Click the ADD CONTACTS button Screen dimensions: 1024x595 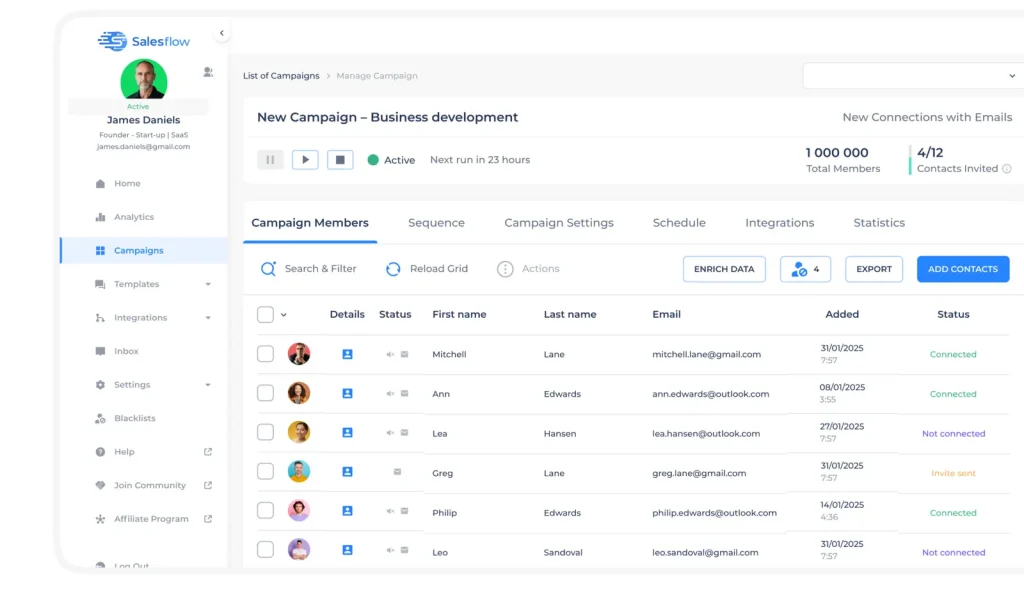pos(962,269)
